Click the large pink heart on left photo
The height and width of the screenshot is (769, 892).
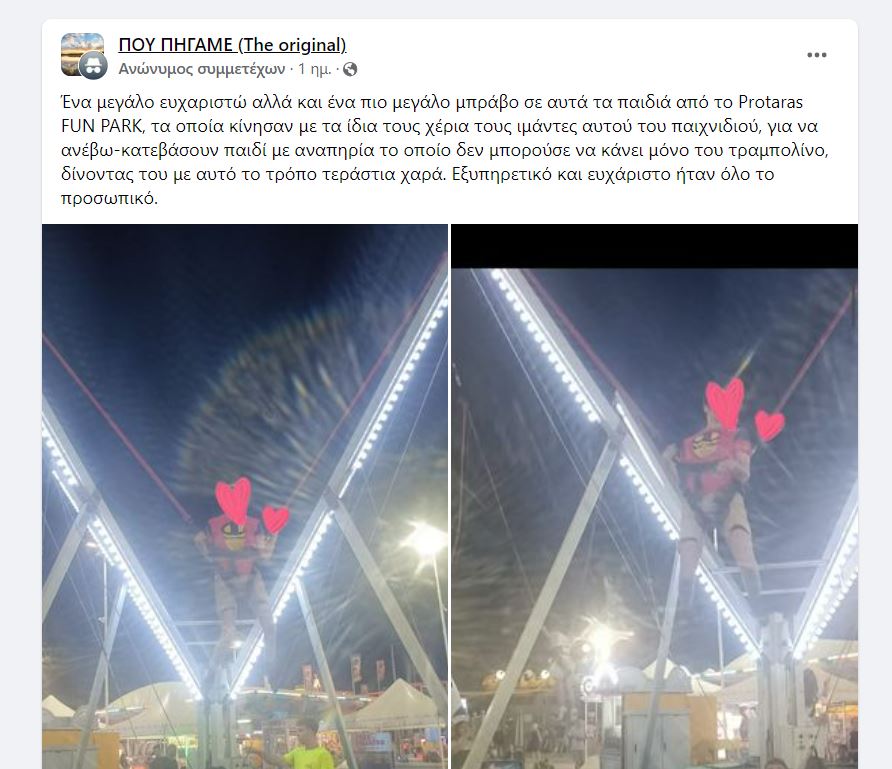pyautogui.click(x=234, y=501)
